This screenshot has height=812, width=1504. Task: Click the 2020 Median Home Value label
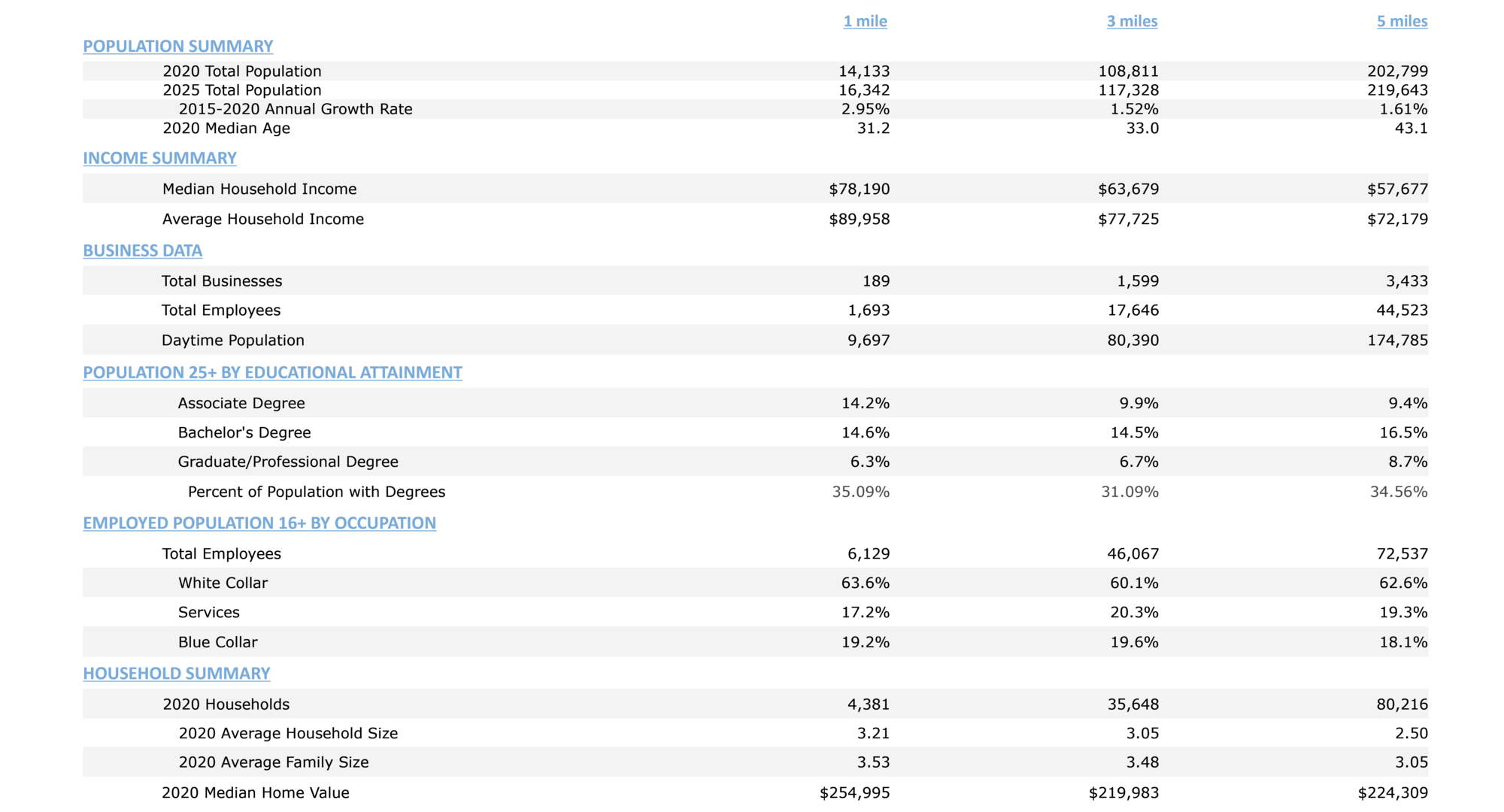[x=256, y=792]
